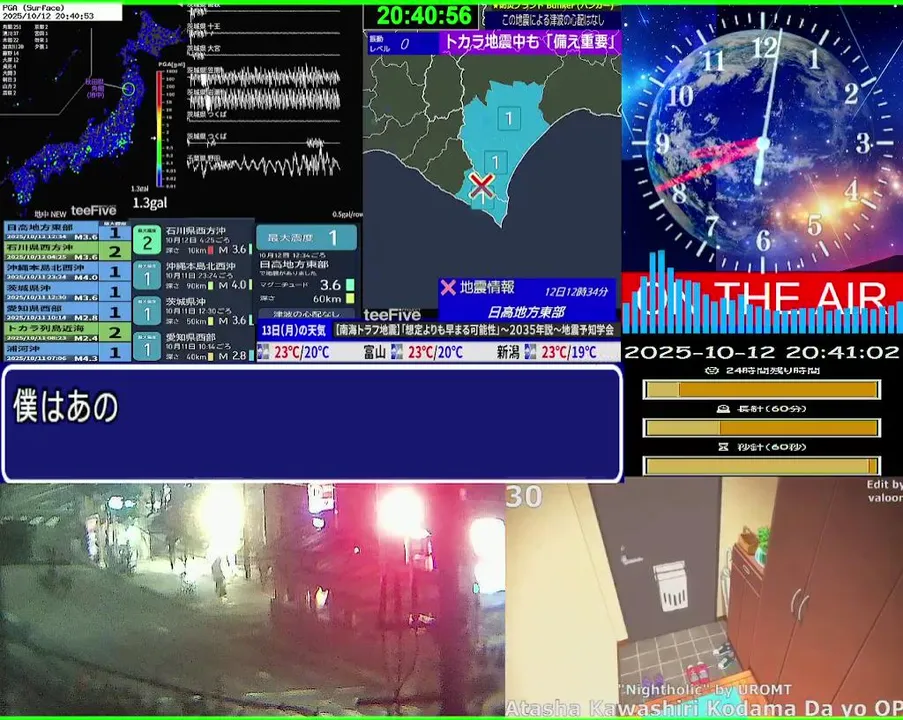
Task: Click the 南海トラフ地震 news ticker
Action: coord(475,330)
